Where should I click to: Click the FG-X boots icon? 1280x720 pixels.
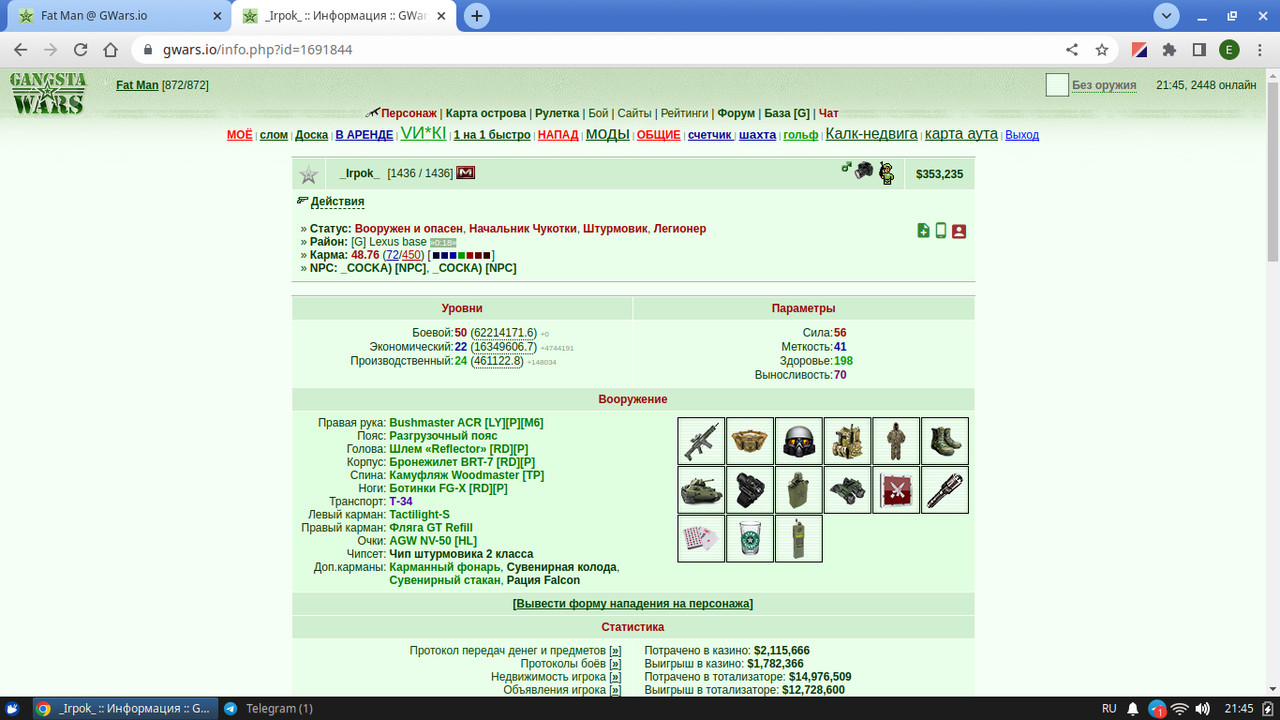pyautogui.click(x=945, y=441)
